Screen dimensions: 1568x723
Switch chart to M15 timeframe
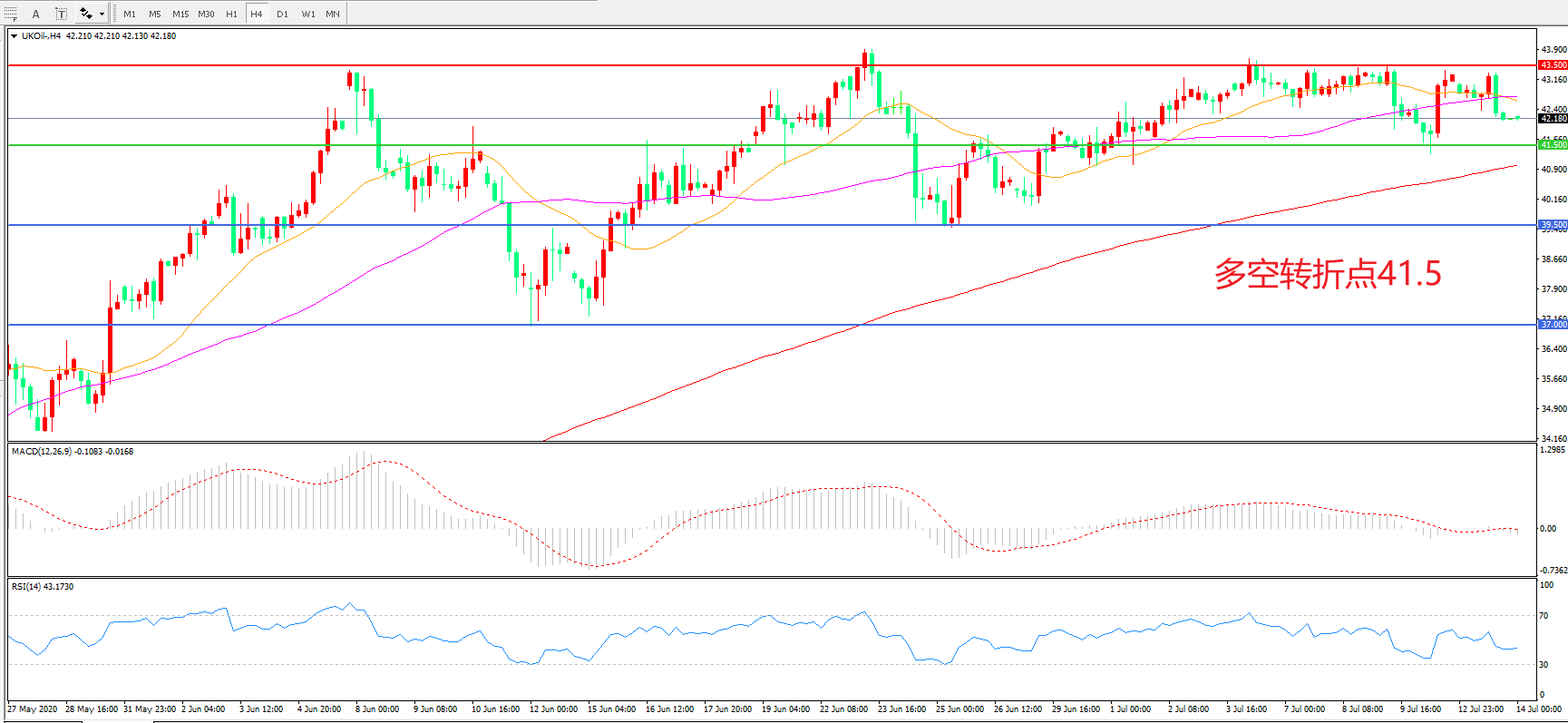click(x=180, y=14)
